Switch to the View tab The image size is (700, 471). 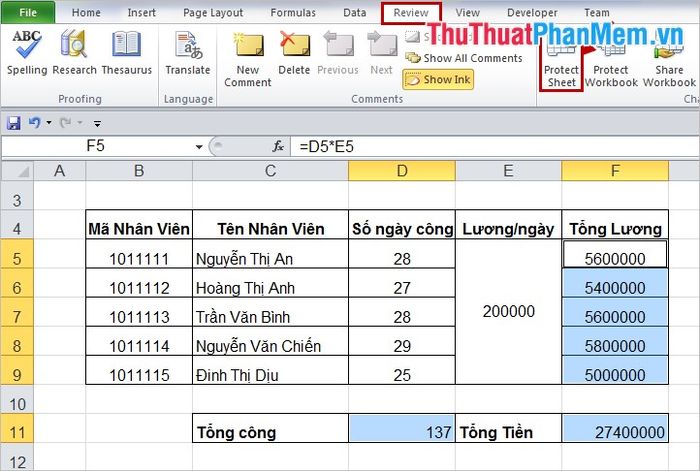(x=467, y=13)
